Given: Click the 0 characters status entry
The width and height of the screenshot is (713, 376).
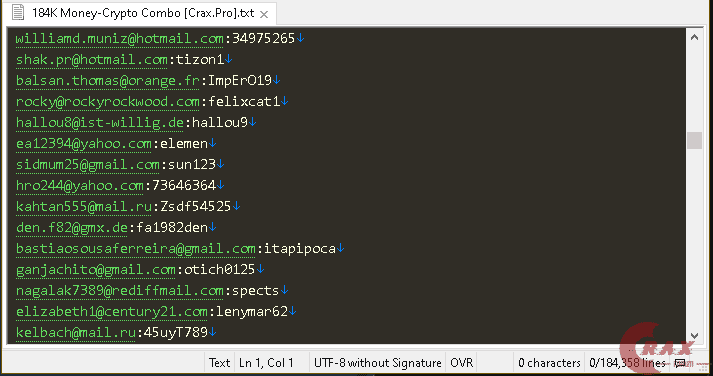Looking at the screenshot, I should click(549, 363).
